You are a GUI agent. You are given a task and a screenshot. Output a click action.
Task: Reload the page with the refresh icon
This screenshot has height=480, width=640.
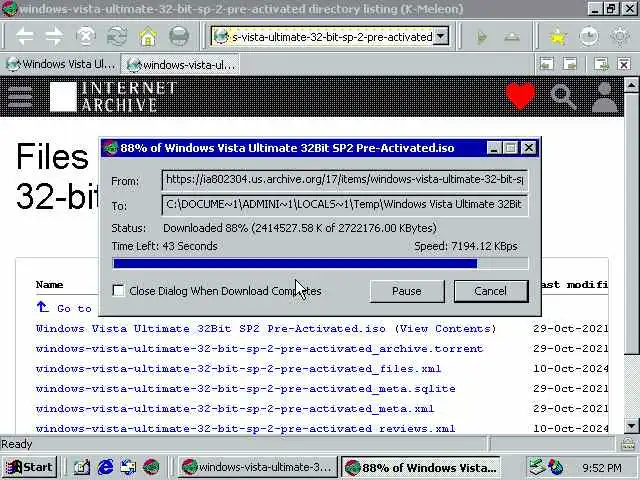pyautogui.click(x=116, y=37)
